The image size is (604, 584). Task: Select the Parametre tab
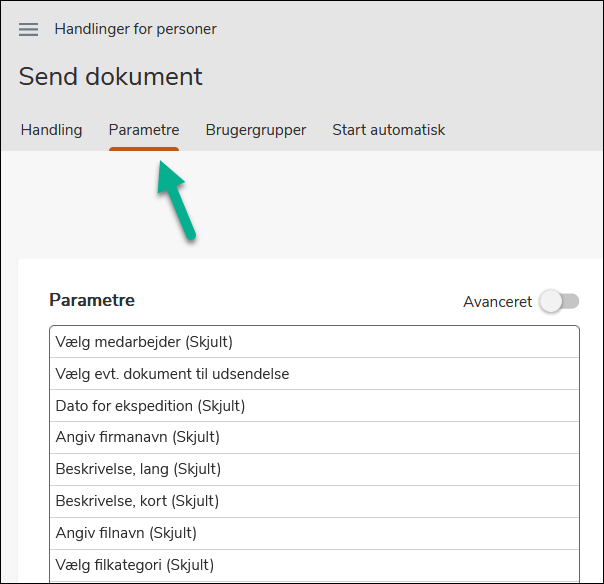(144, 130)
